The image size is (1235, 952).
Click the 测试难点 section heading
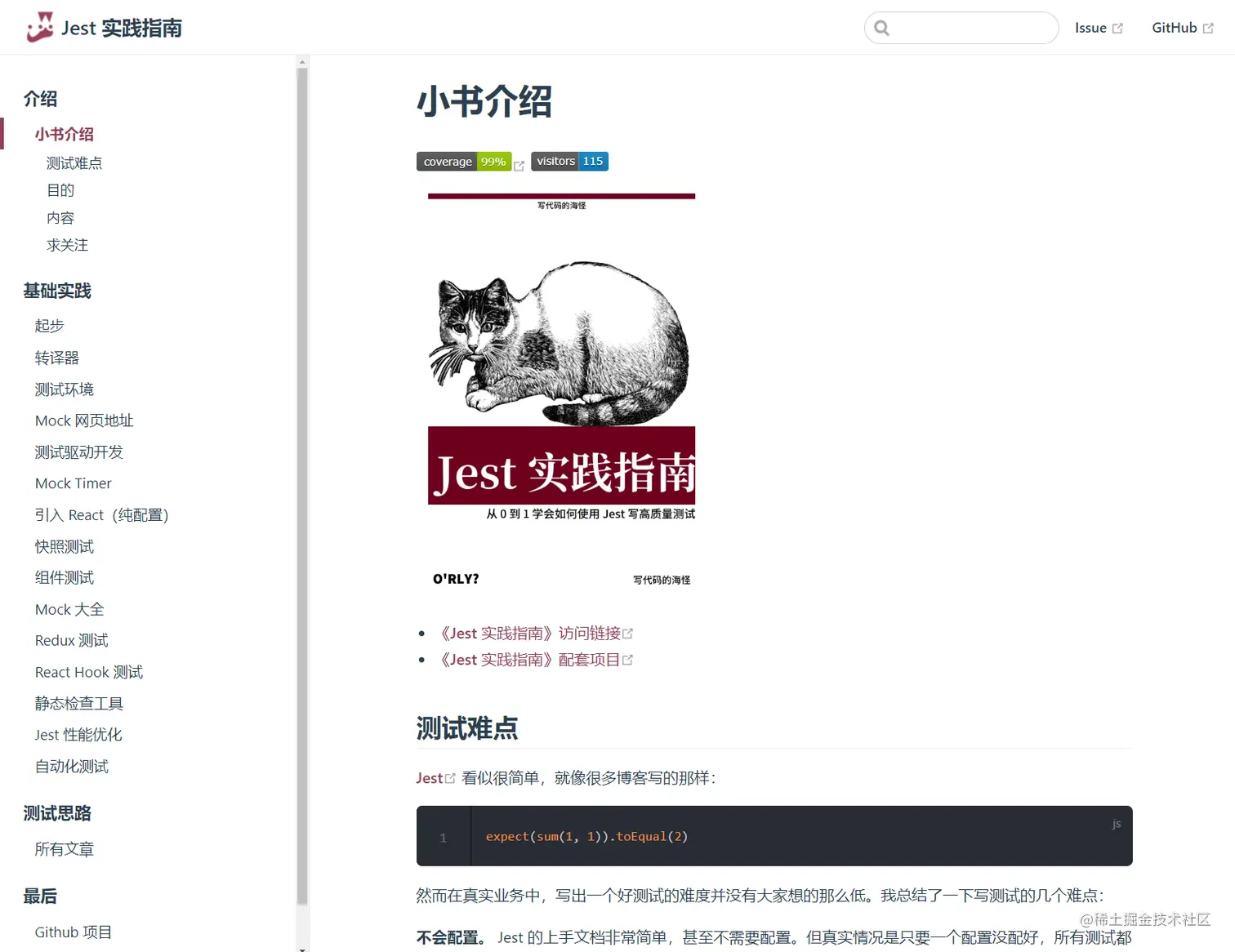(x=467, y=728)
